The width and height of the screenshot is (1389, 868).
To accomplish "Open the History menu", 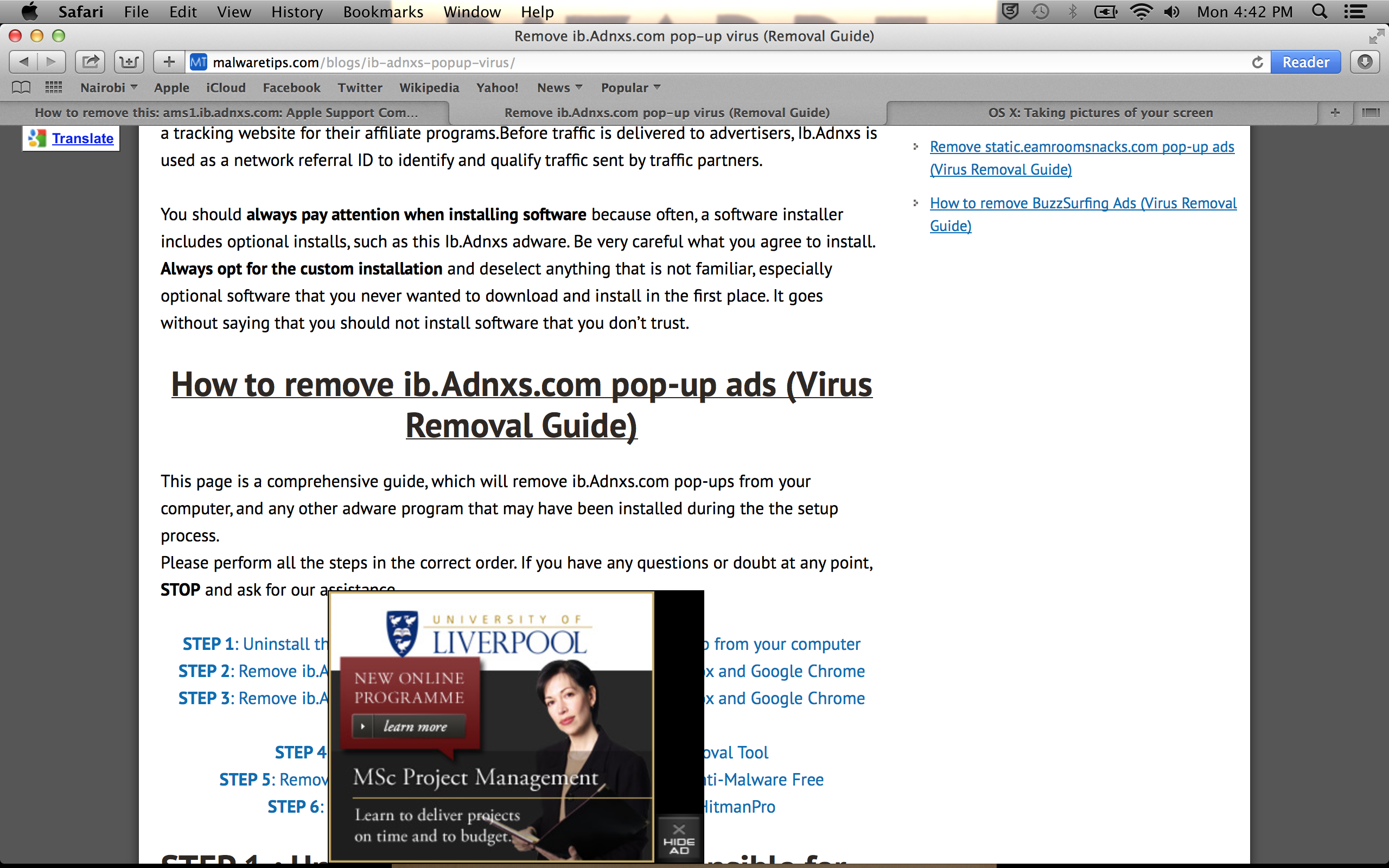I will tap(297, 11).
